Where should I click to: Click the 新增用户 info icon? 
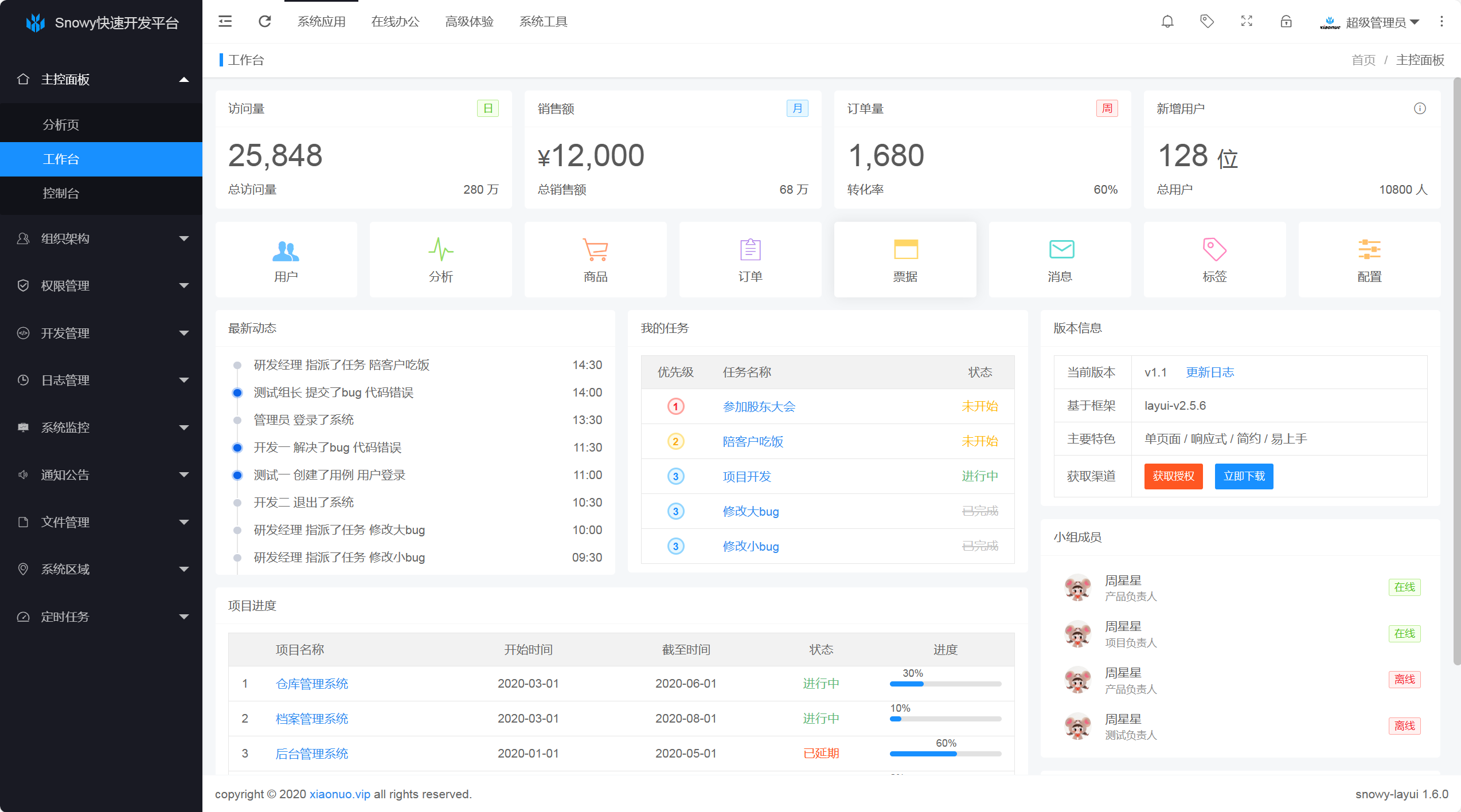point(1420,108)
